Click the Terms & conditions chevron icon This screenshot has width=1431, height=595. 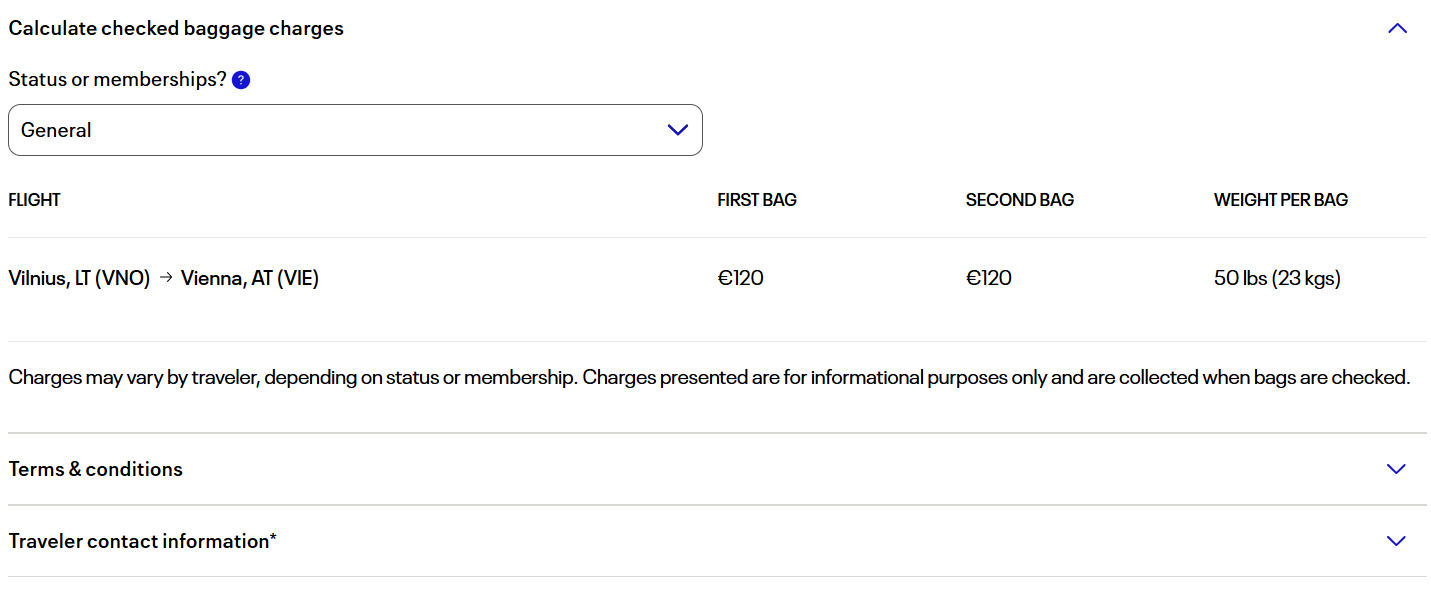(x=1396, y=469)
